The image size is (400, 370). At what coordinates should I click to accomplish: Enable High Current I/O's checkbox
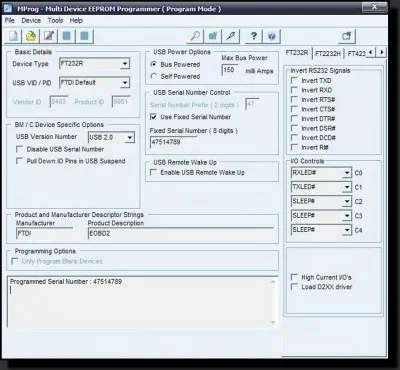click(294, 277)
